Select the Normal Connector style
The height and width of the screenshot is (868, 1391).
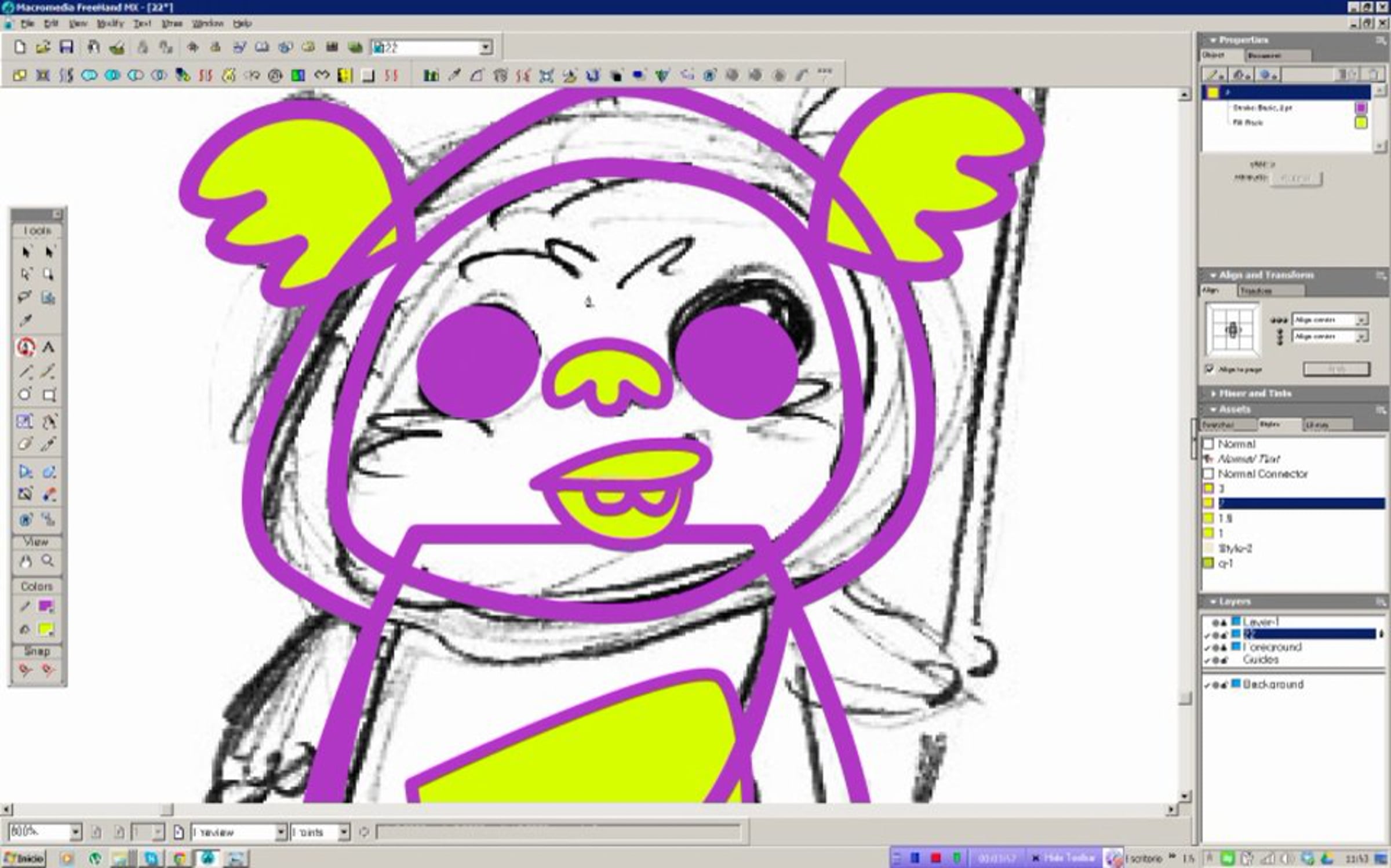click(x=1262, y=474)
